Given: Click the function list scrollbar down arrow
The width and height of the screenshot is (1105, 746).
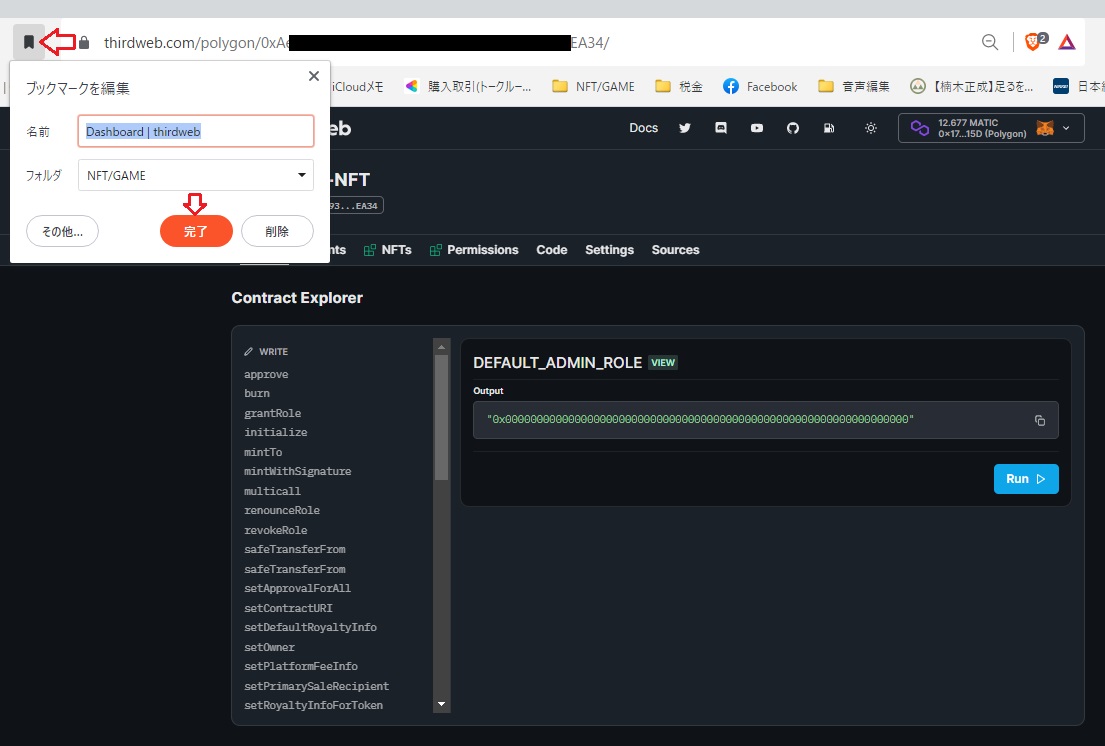Looking at the screenshot, I should pyautogui.click(x=442, y=704).
